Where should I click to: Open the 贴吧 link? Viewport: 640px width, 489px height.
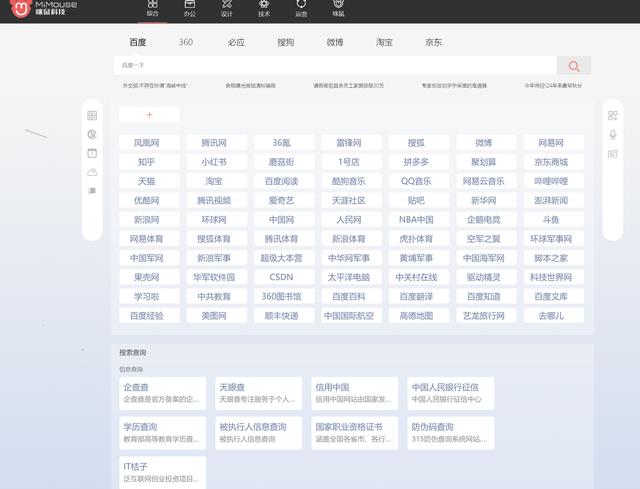point(419,200)
